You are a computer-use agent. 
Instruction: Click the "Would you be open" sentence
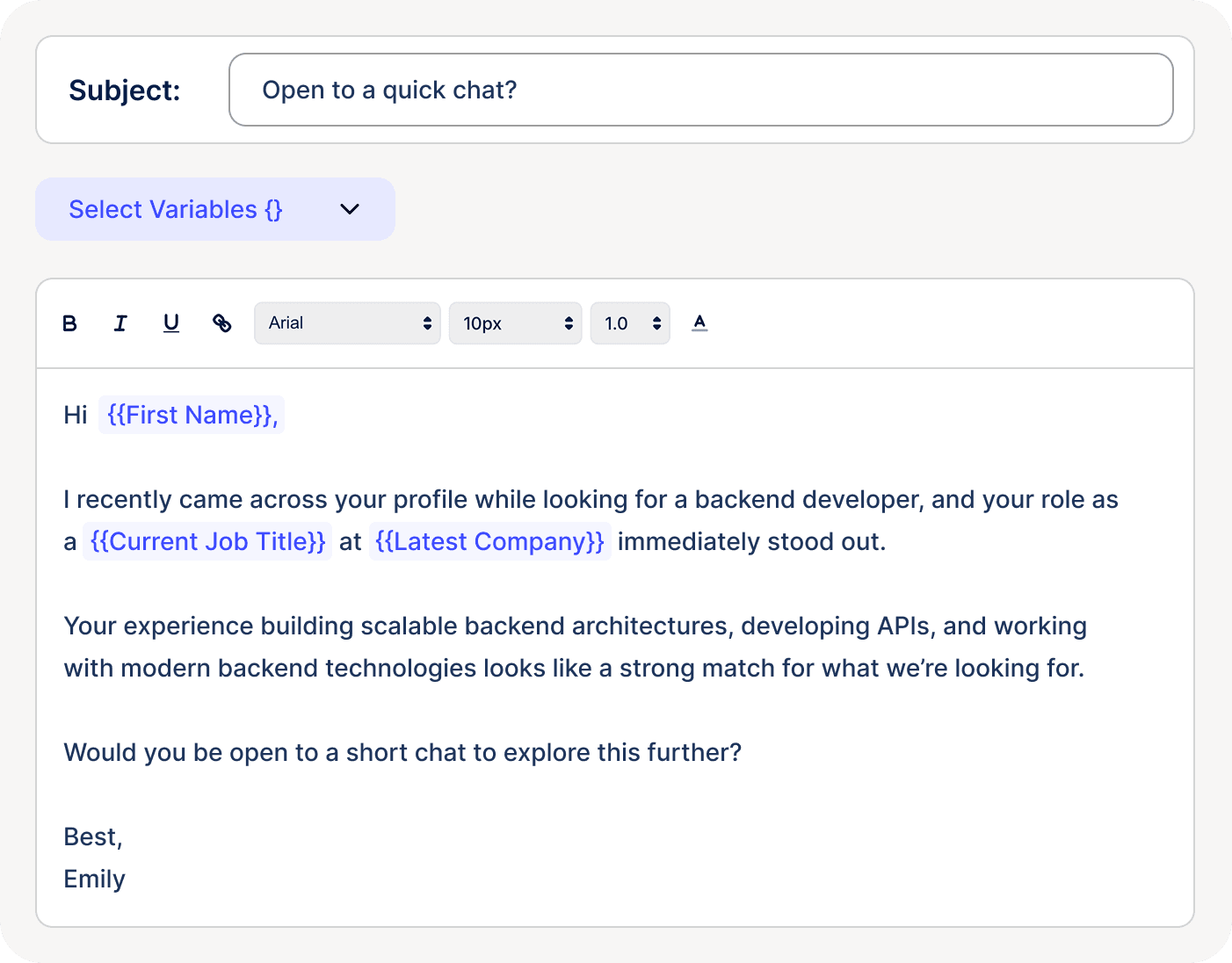point(402,752)
